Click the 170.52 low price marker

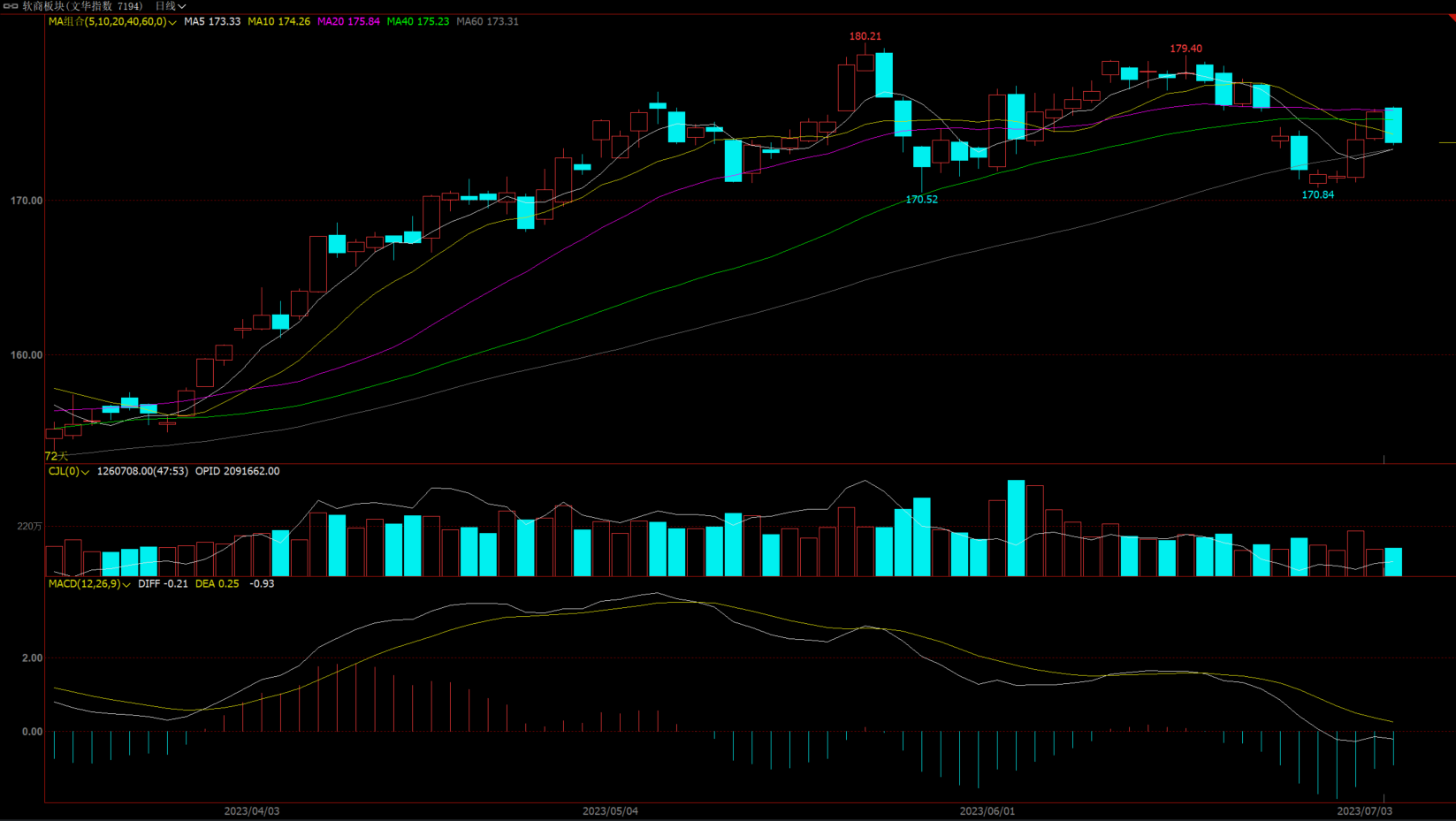point(921,200)
